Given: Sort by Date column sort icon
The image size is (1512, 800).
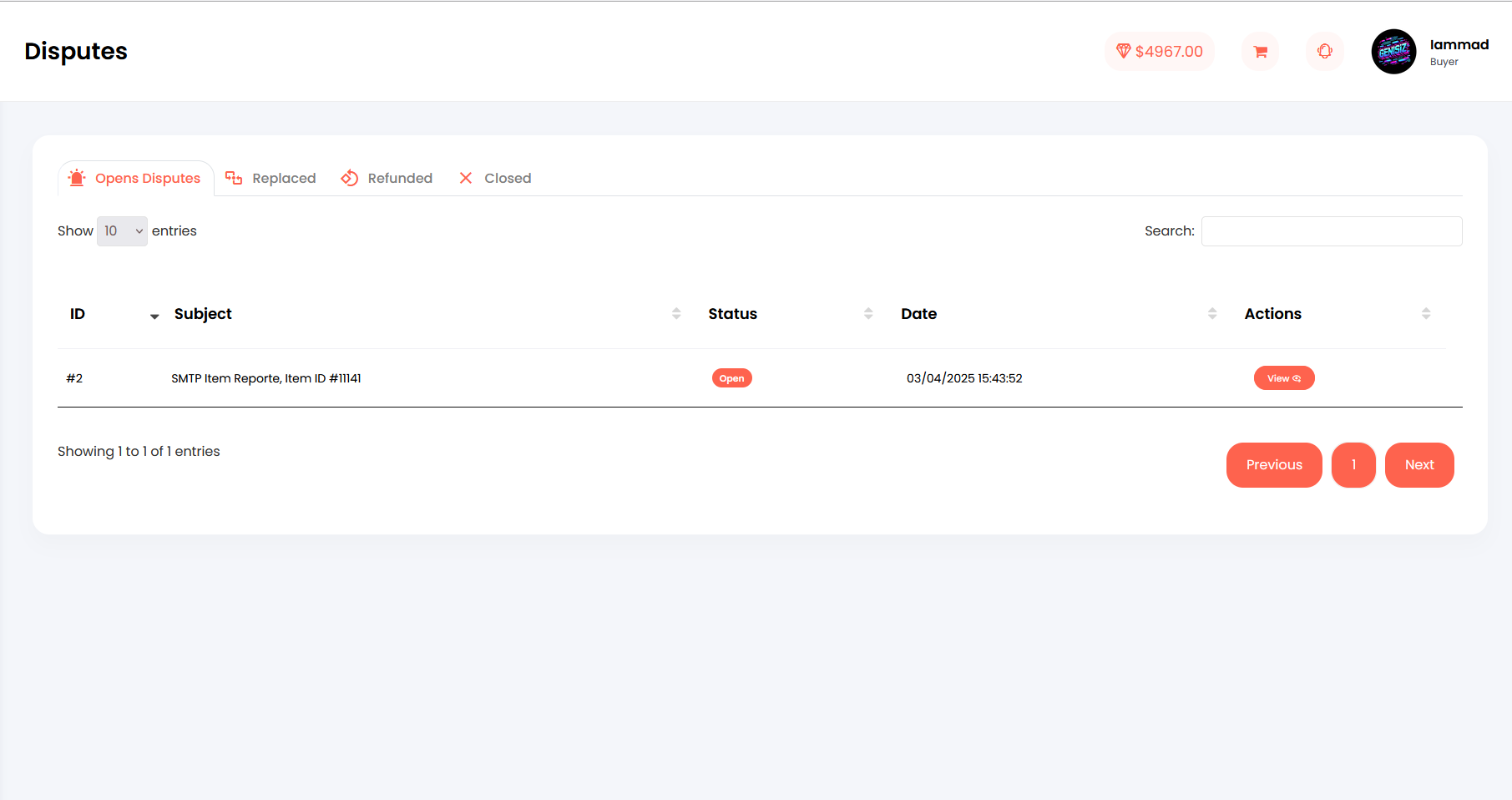Looking at the screenshot, I should click(x=1212, y=314).
